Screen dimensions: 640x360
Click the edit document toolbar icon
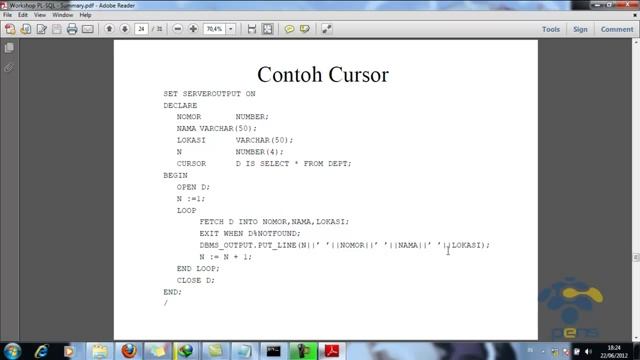[41, 29]
